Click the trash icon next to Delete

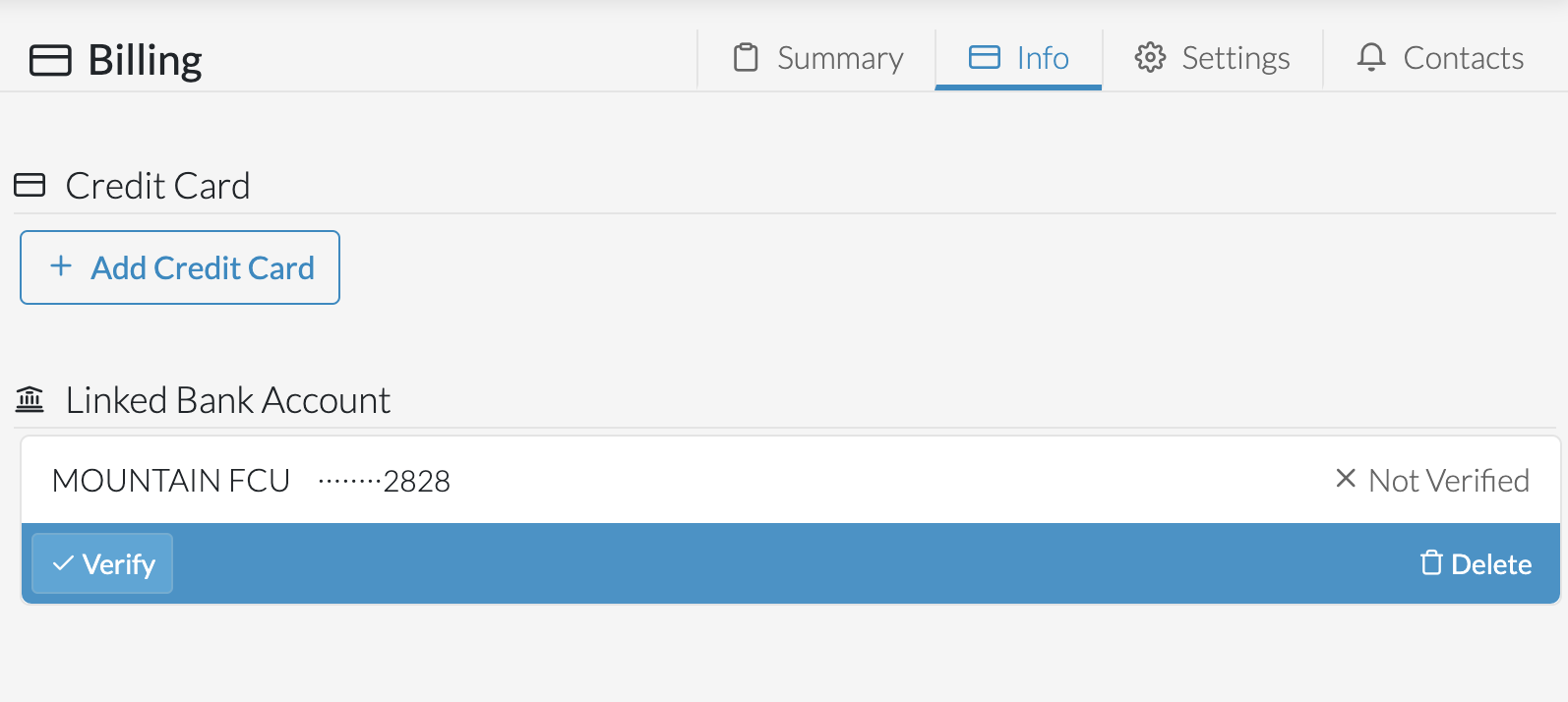(1431, 563)
